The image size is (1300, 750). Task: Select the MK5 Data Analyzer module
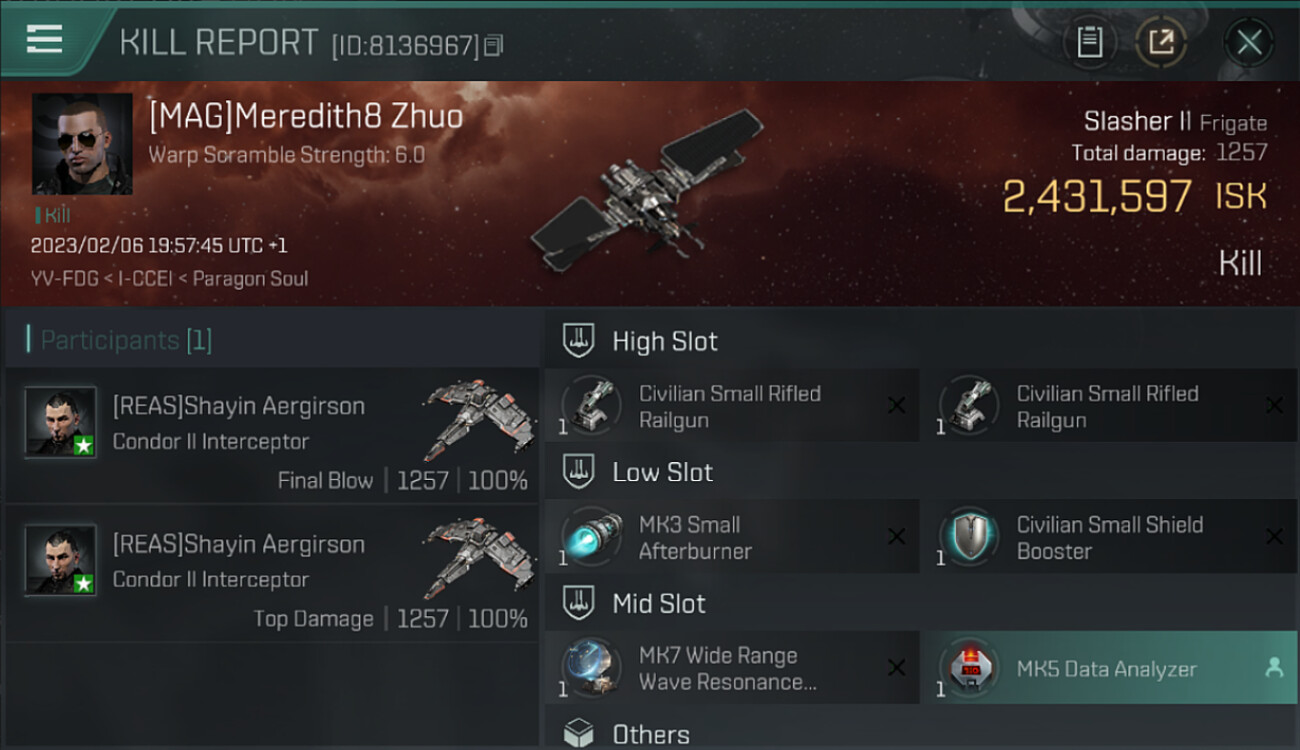tap(1109, 668)
